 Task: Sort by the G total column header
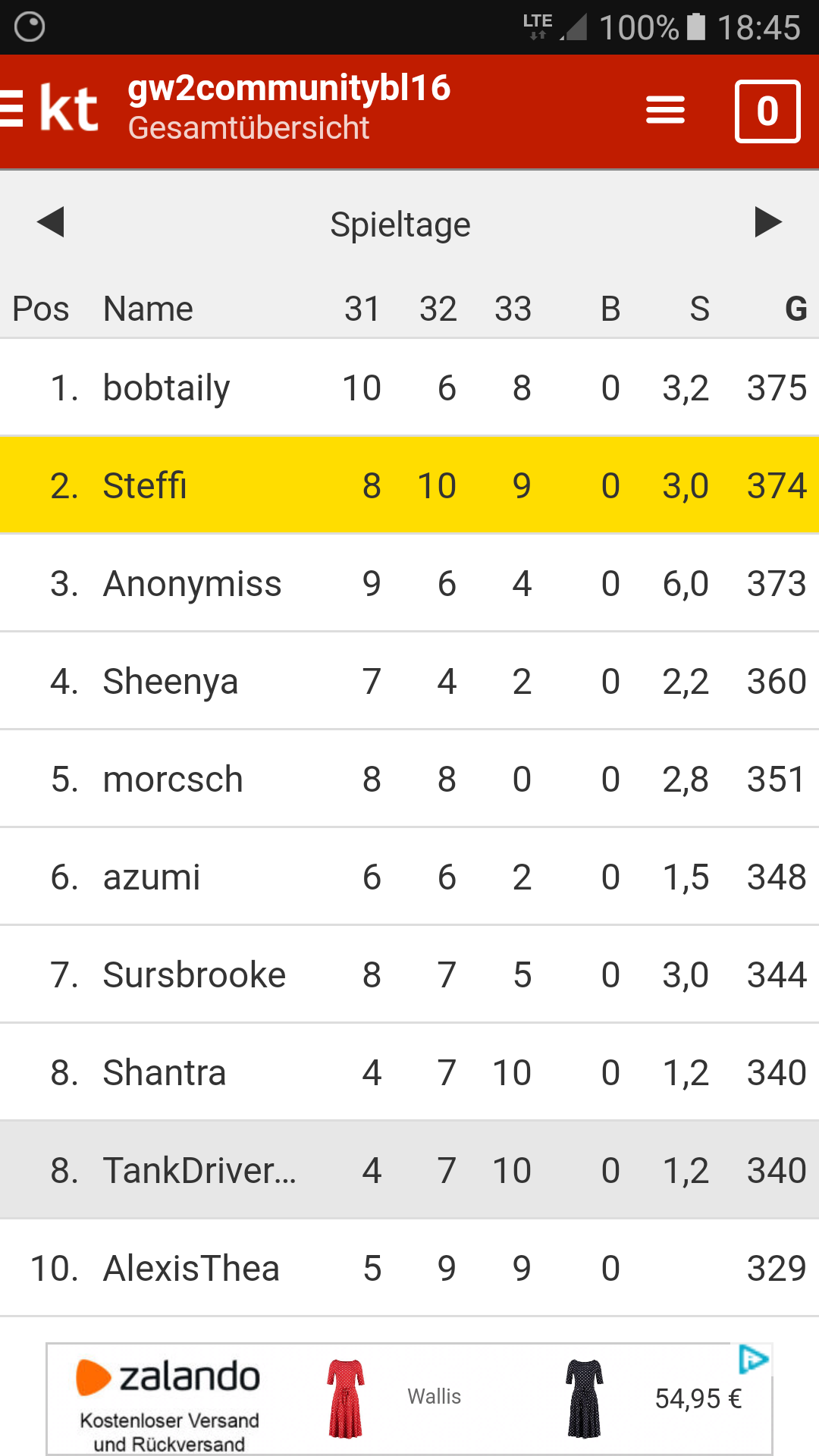[795, 309]
